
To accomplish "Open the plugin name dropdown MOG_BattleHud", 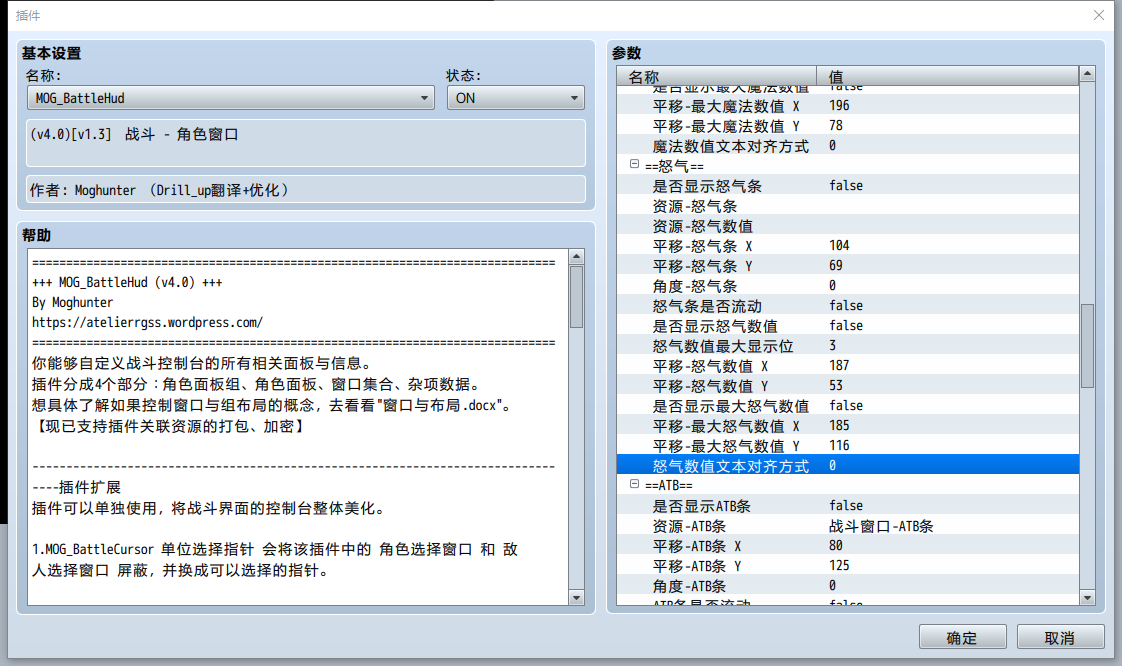I will tap(230, 98).
